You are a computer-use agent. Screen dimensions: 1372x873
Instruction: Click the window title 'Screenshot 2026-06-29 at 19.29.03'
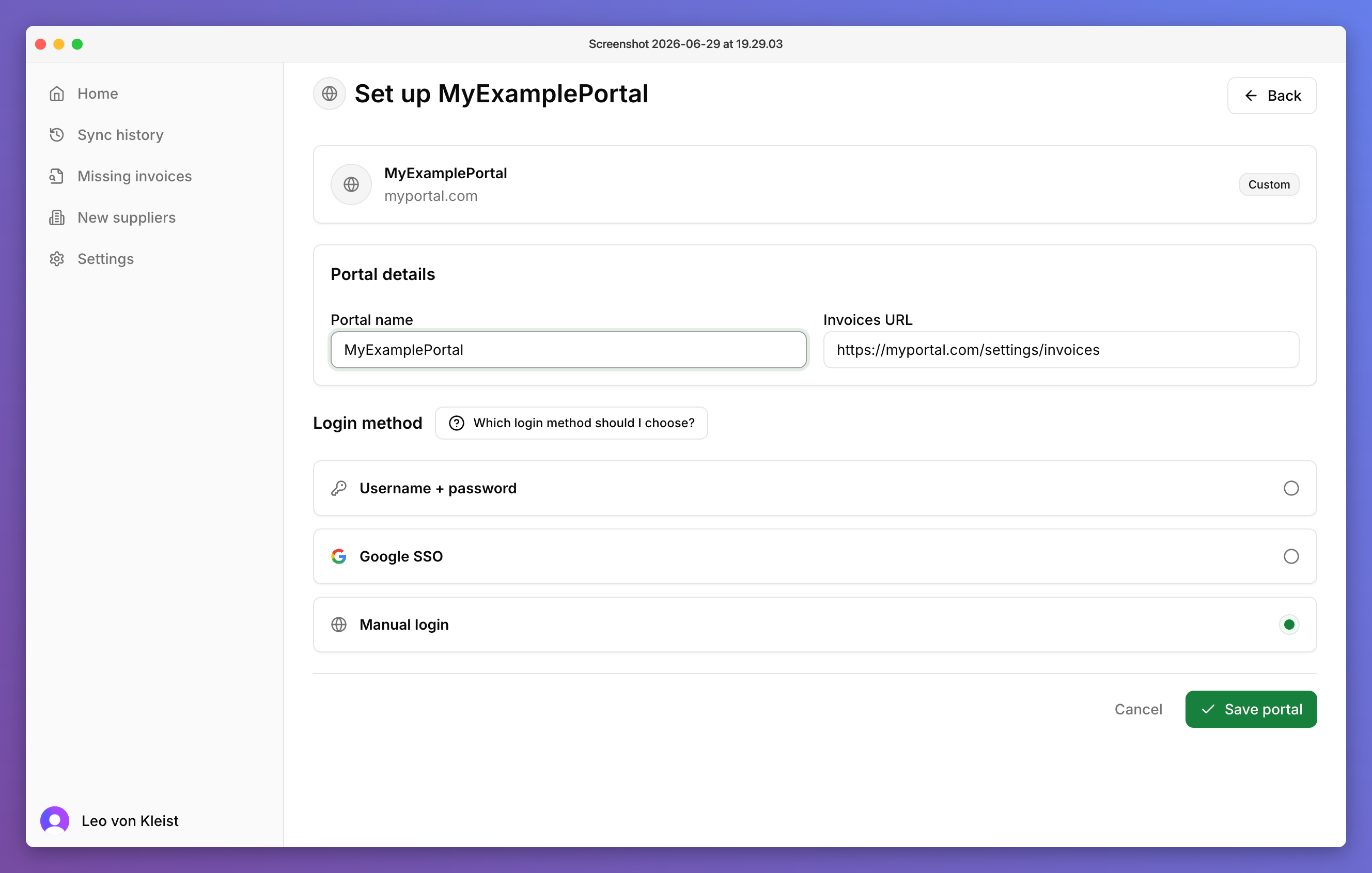pos(685,44)
